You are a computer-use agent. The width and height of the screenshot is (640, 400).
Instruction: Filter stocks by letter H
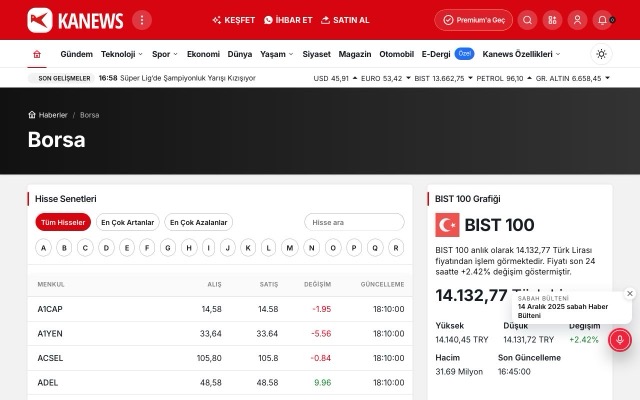[189, 248]
